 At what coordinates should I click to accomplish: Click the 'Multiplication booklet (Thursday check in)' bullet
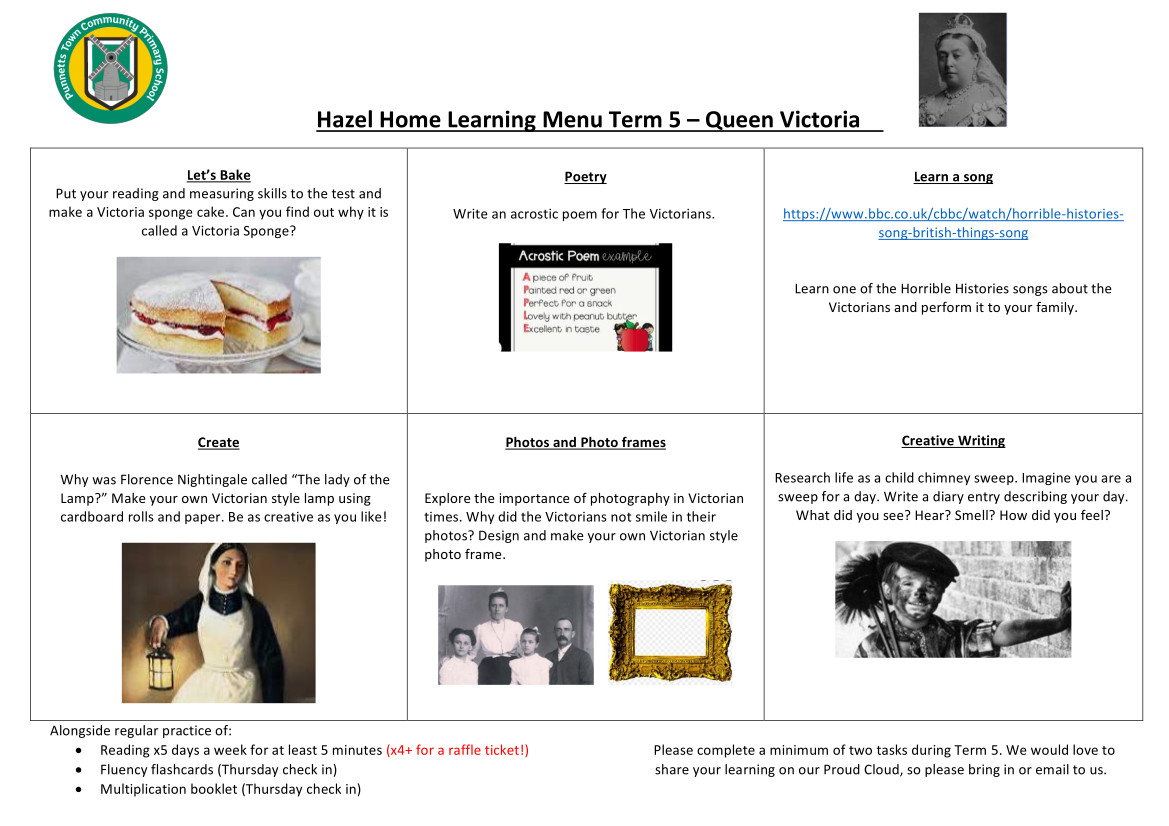pos(230,789)
